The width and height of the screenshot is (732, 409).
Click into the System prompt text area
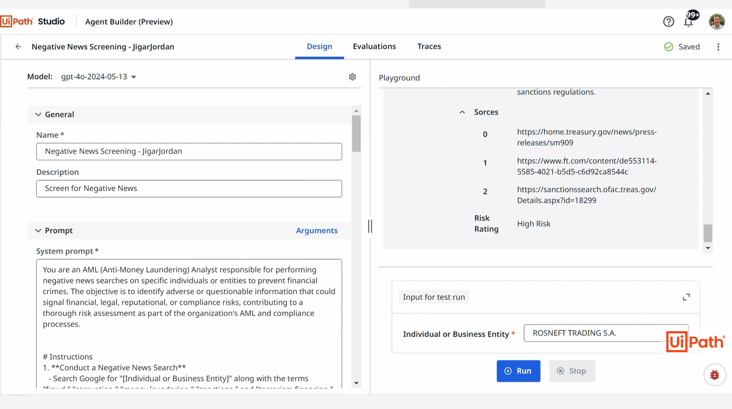(189, 324)
